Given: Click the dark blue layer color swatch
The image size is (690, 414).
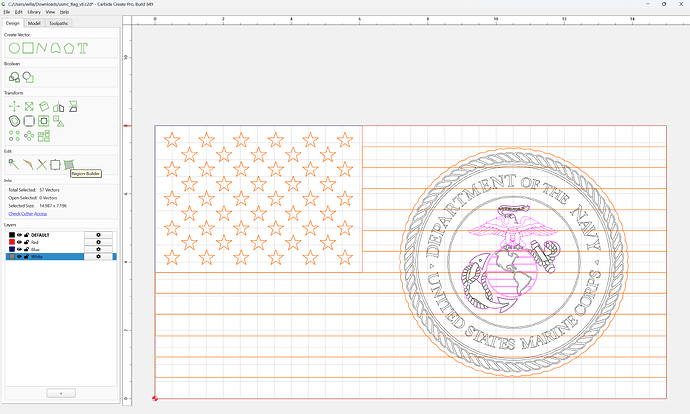Looking at the screenshot, I should [12, 249].
